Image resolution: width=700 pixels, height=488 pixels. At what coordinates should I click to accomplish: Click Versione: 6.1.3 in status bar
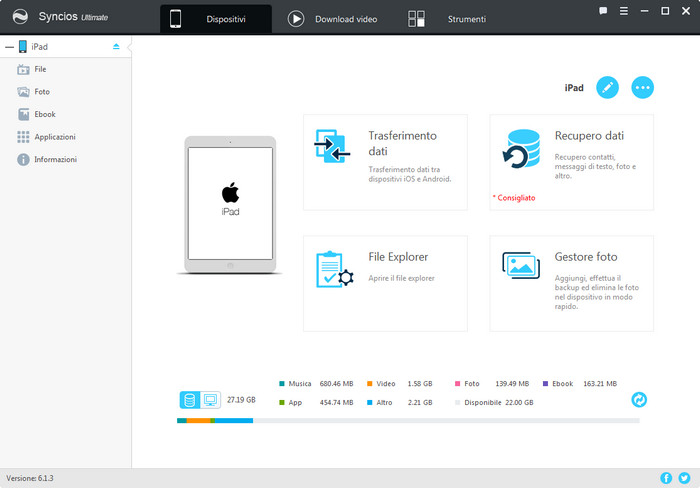pos(30,478)
